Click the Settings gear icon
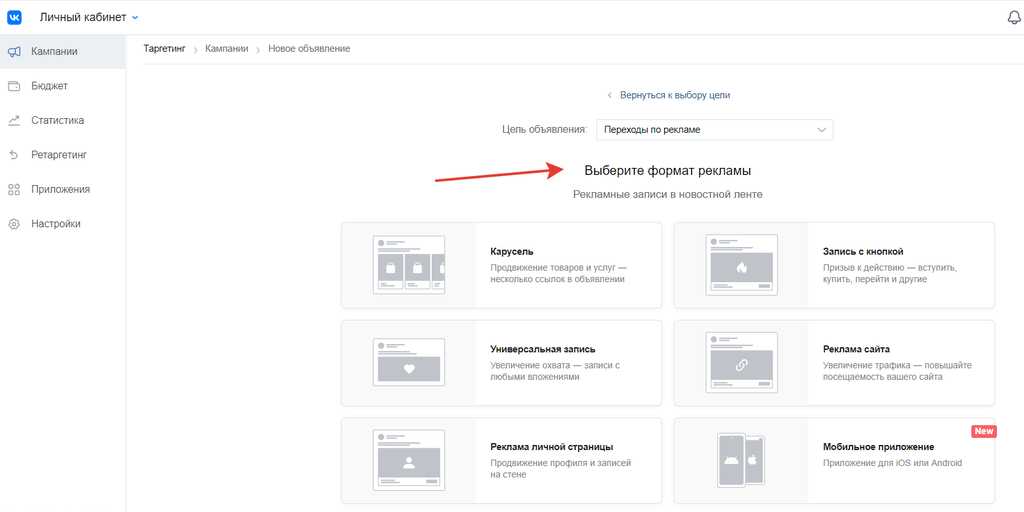This screenshot has width=1024, height=512. [14, 224]
